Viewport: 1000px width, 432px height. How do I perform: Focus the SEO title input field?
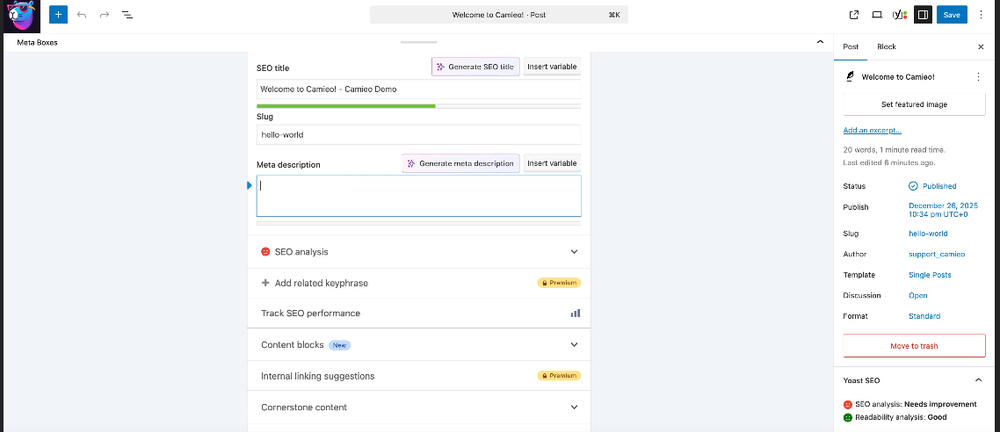(x=418, y=89)
